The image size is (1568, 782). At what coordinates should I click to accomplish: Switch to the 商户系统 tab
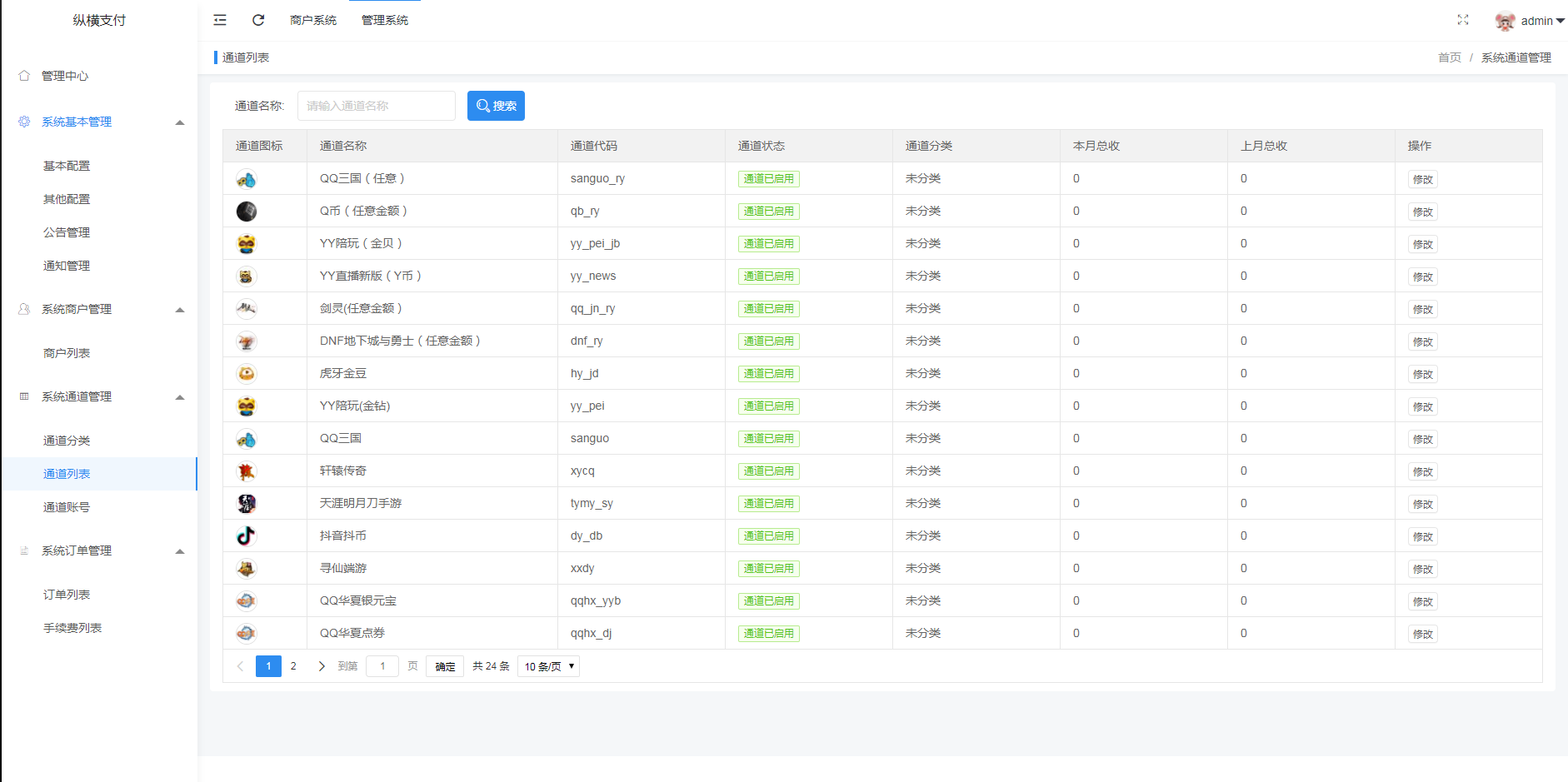pyautogui.click(x=313, y=20)
